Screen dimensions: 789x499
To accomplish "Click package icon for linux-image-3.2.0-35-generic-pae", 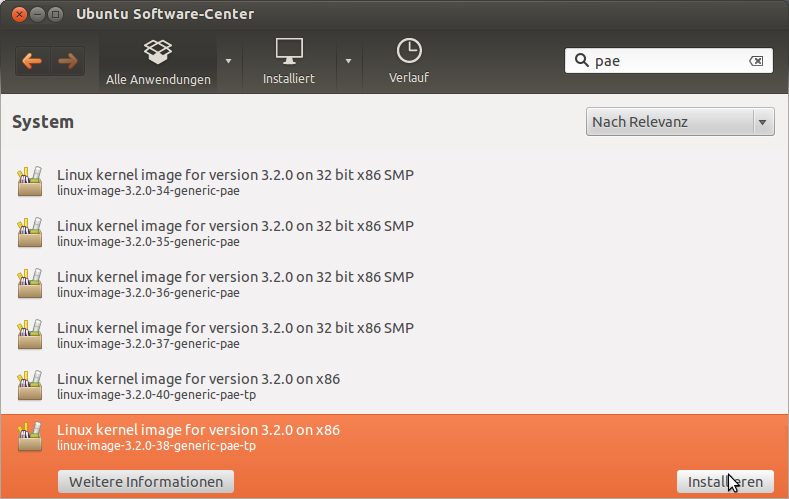I will [x=30, y=232].
